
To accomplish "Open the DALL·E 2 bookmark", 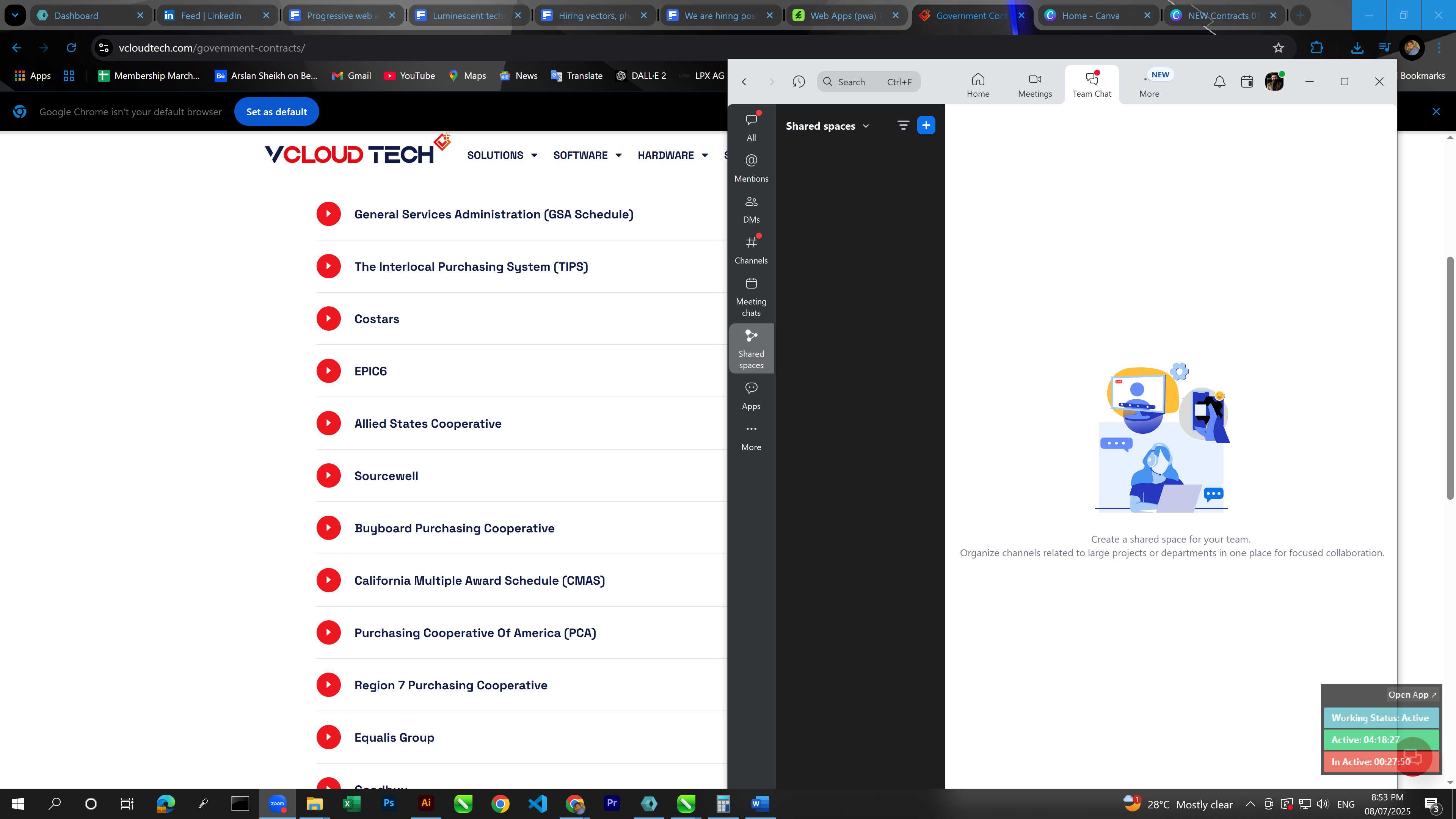I will click(641, 76).
